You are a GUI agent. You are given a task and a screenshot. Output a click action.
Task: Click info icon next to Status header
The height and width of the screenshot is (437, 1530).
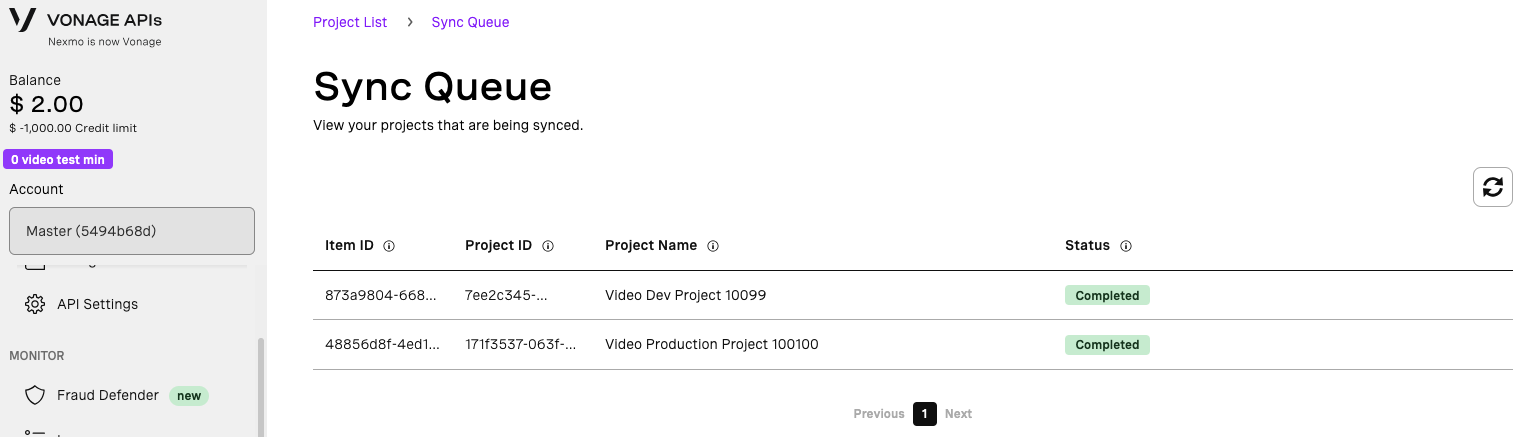pos(1126,246)
